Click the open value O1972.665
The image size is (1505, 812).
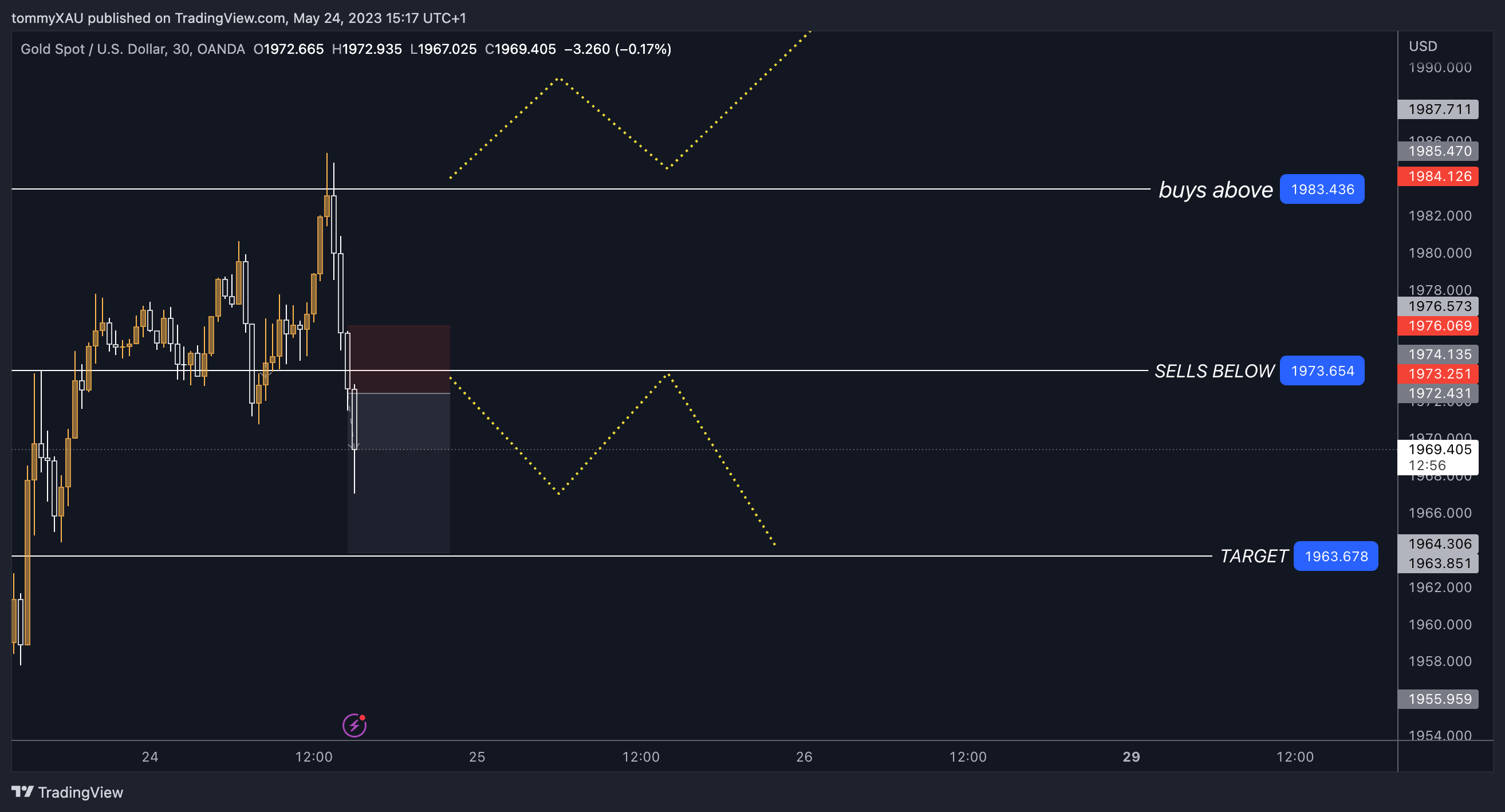(288, 49)
